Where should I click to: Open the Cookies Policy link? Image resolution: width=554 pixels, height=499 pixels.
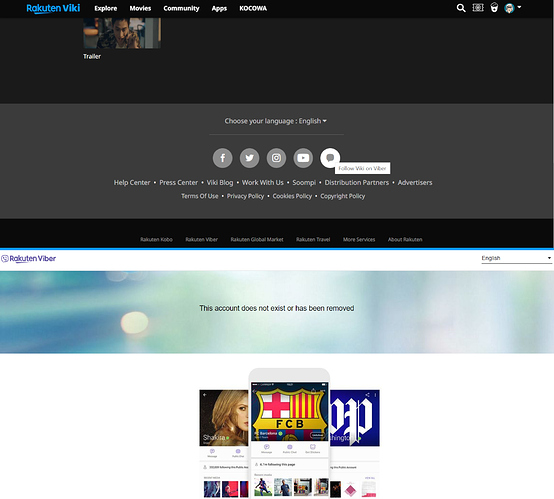292,196
